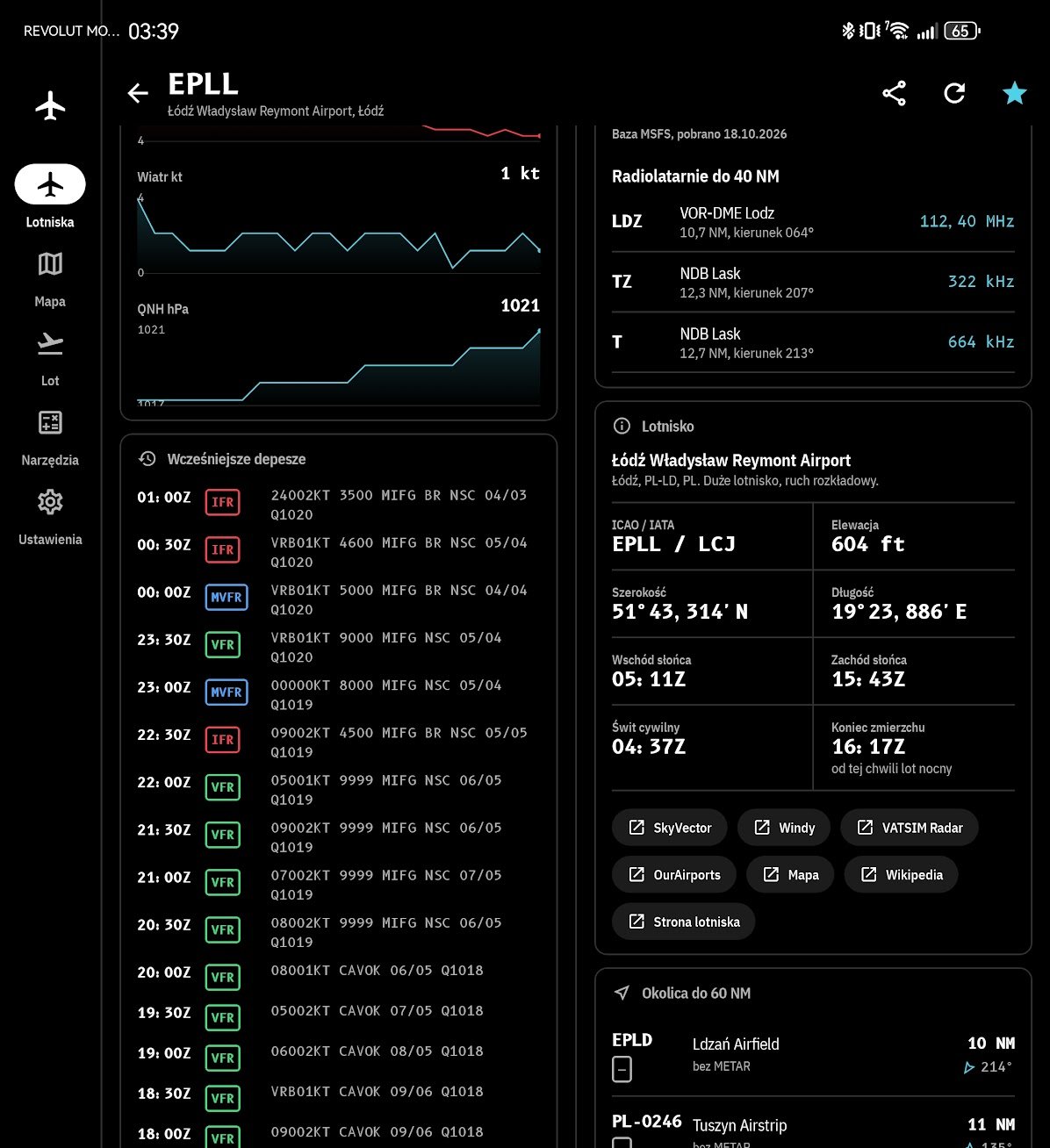
Task: Select the LDZ VOR-DME Lodz row
Action: [813, 222]
